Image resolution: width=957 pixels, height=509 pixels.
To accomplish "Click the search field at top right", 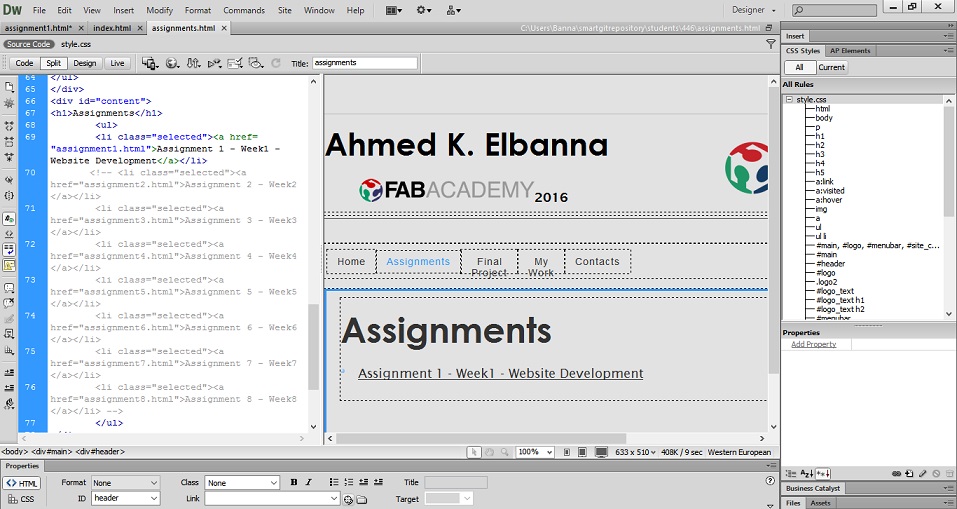I will point(834,10).
